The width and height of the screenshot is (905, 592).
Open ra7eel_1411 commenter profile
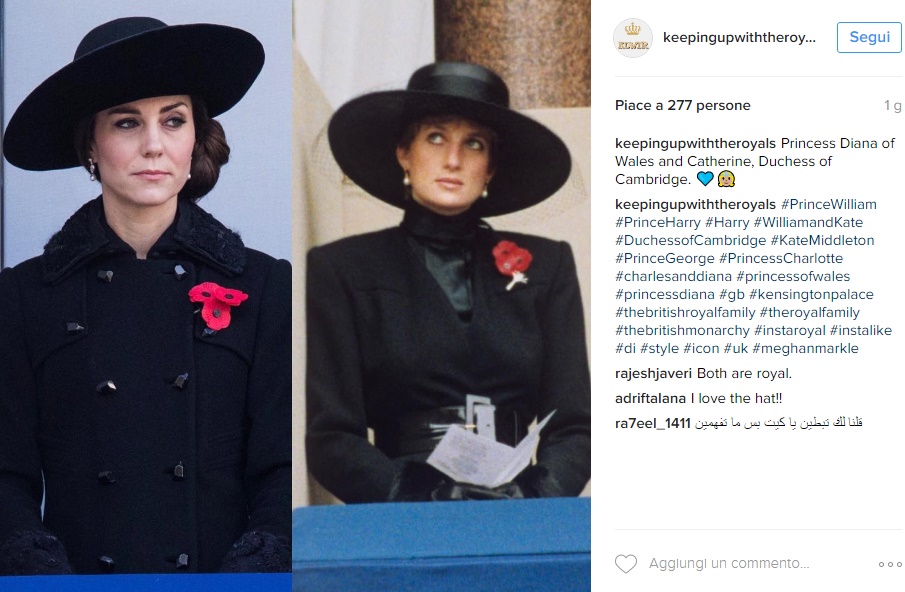[653, 423]
